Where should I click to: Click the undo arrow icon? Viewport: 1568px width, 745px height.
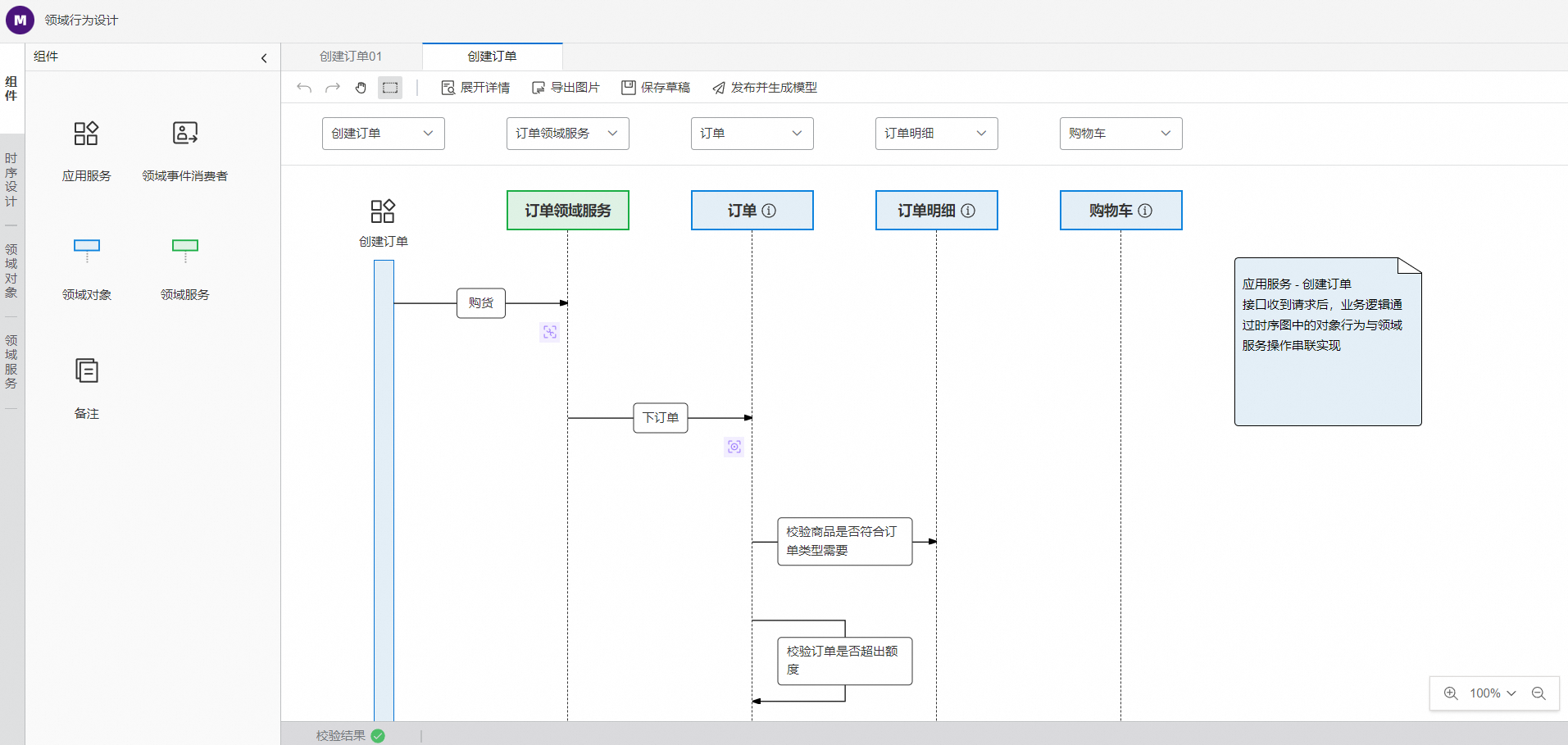pos(304,88)
